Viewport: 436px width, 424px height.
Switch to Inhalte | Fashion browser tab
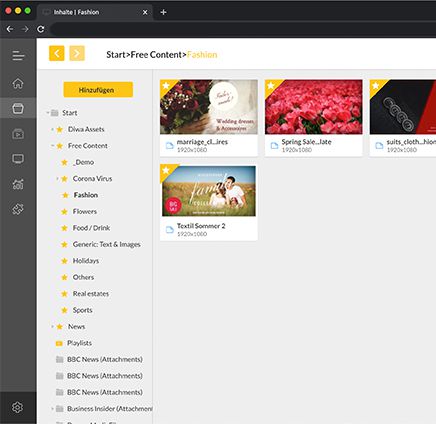tap(95, 12)
